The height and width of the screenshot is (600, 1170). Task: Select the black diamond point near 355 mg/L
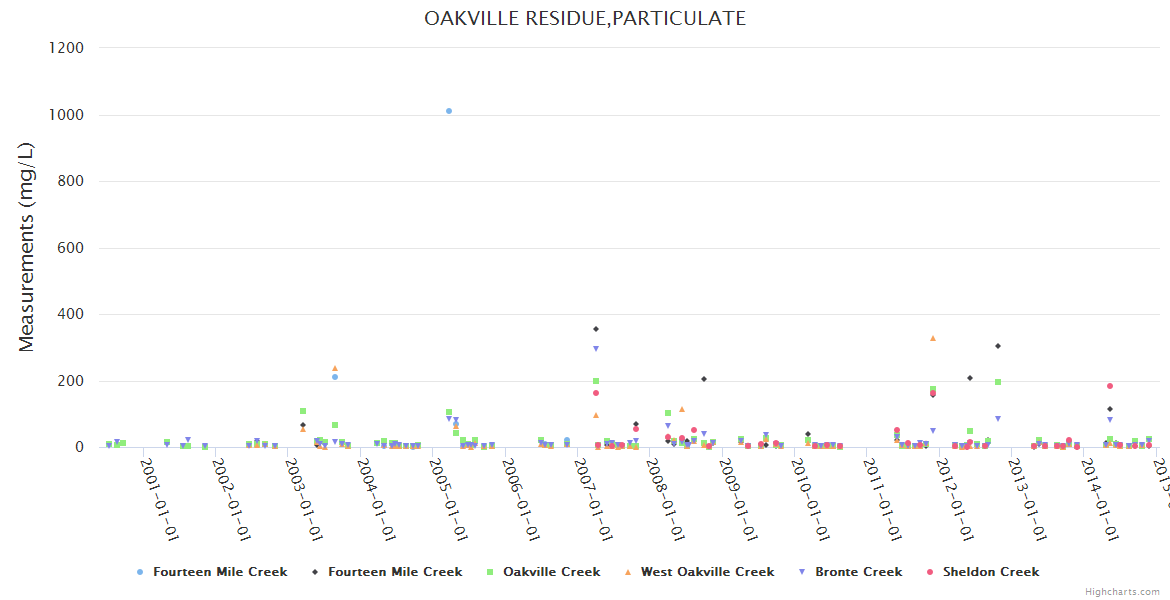pyautogui.click(x=596, y=329)
